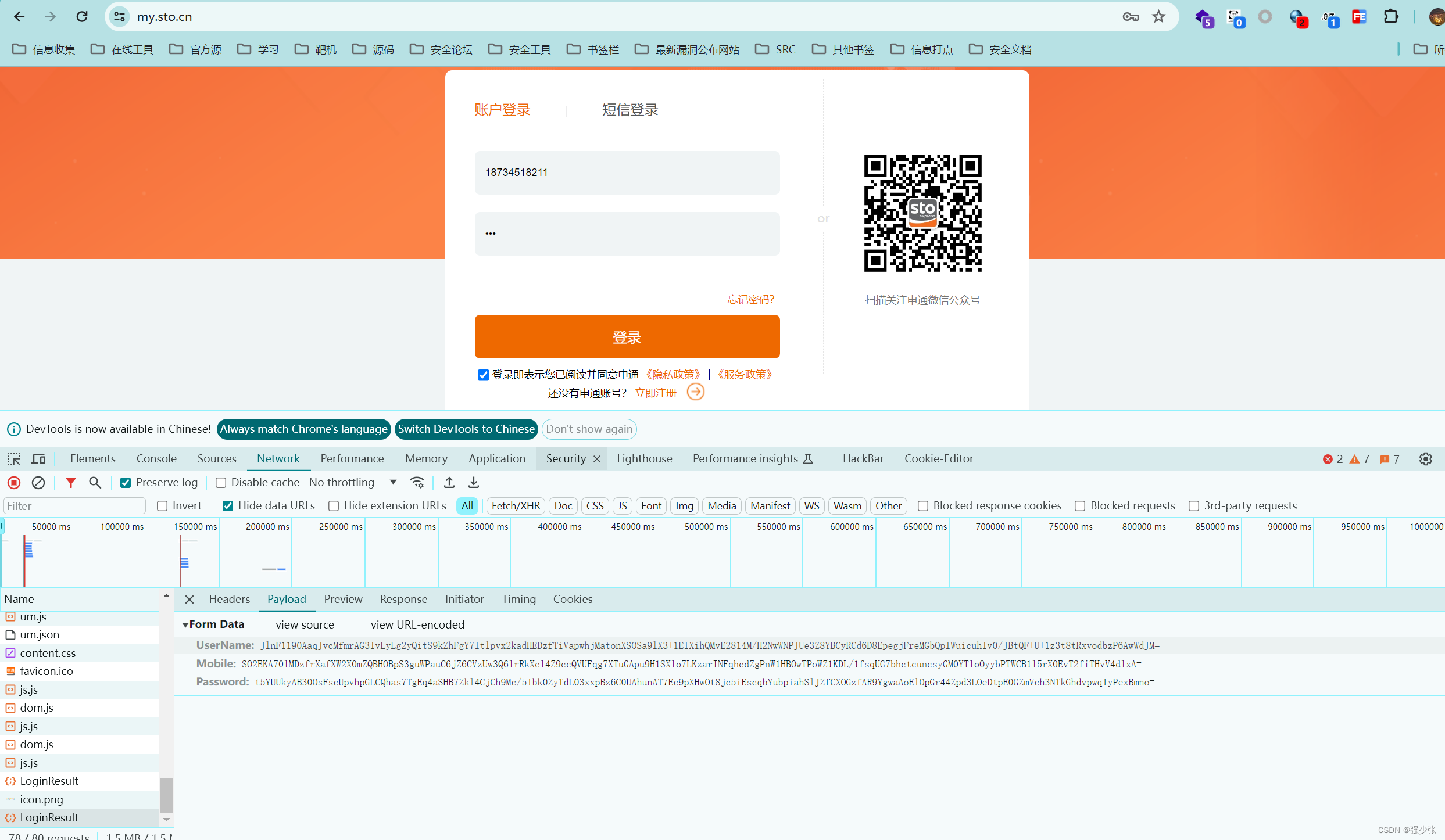This screenshot has width=1445, height=840.
Task: Toggle device toolbar icon
Action: [38, 459]
